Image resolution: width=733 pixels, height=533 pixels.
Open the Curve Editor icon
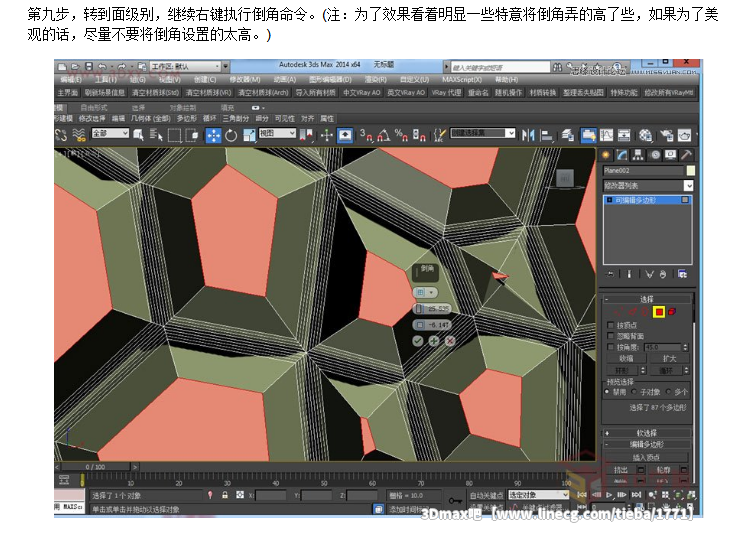(606, 135)
